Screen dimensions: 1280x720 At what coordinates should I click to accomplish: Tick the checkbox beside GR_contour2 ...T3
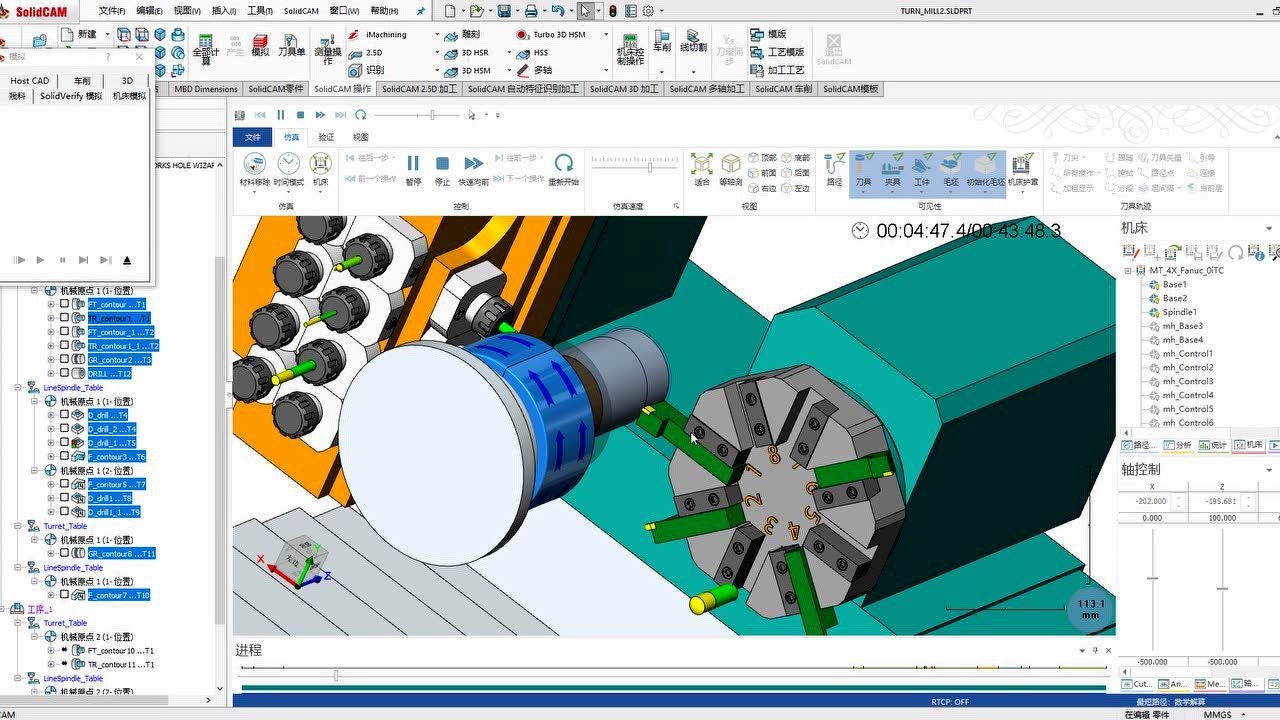(x=65, y=360)
